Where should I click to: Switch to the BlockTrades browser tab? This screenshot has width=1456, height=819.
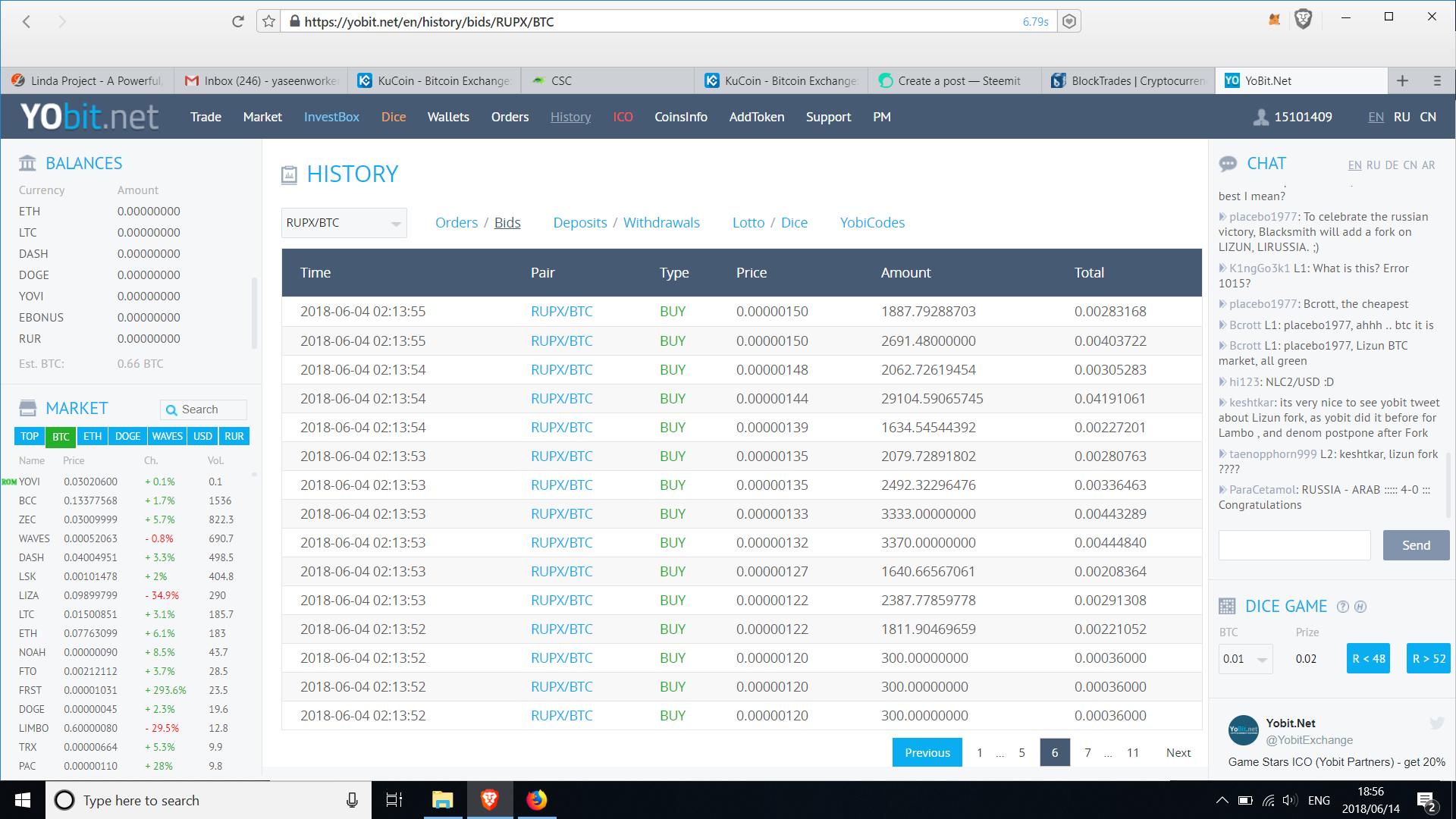1128,80
